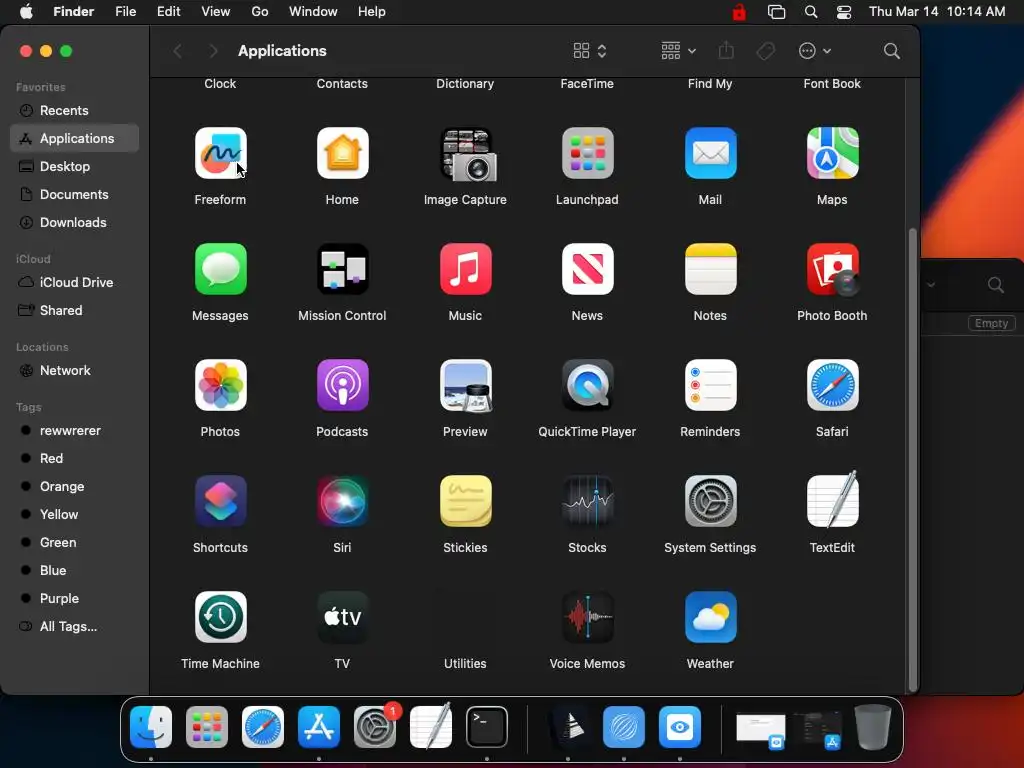Click the Finder window vertical scrollbar
1024x768 pixels.
(912, 459)
